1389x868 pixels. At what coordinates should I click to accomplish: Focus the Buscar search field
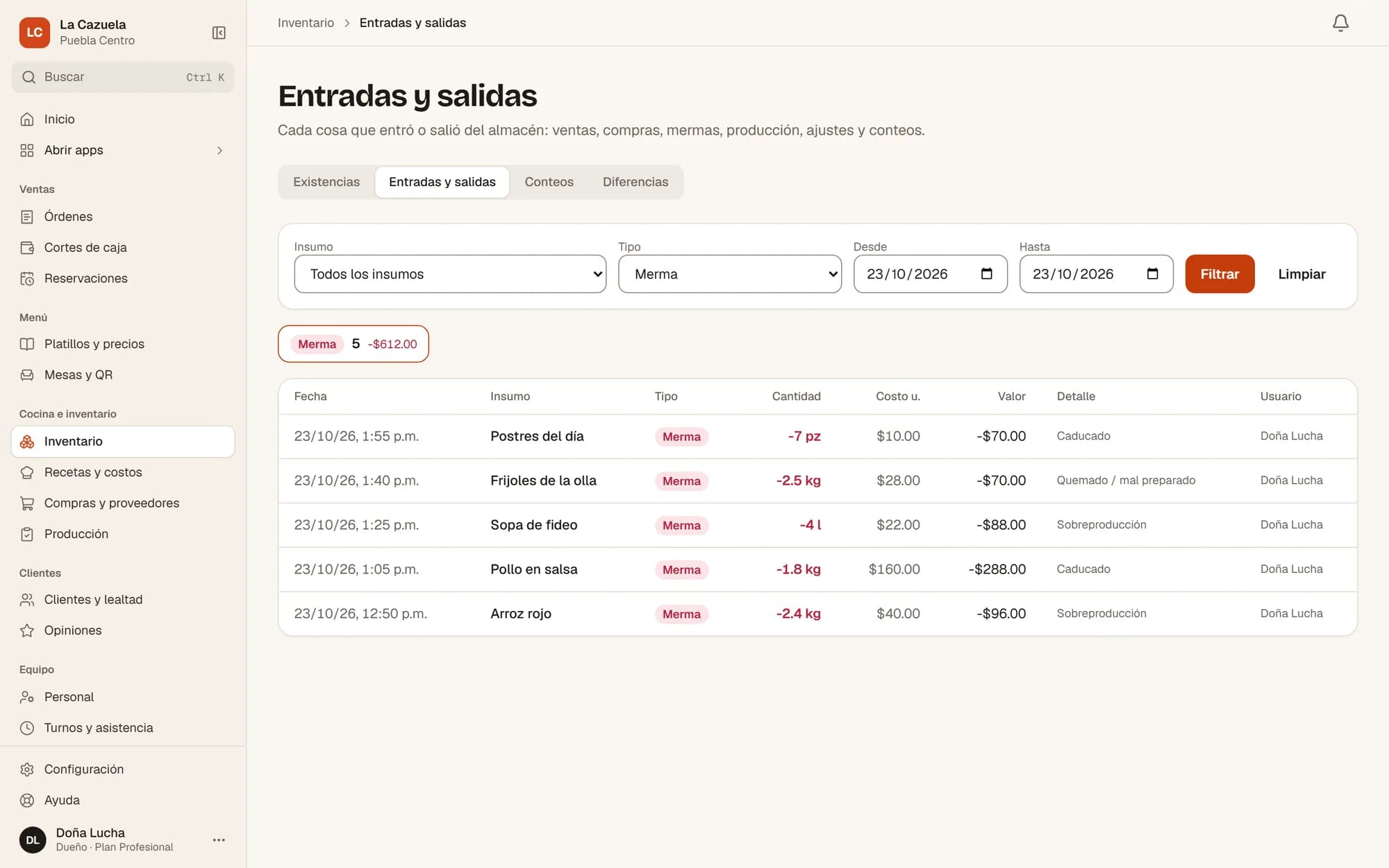coord(123,77)
